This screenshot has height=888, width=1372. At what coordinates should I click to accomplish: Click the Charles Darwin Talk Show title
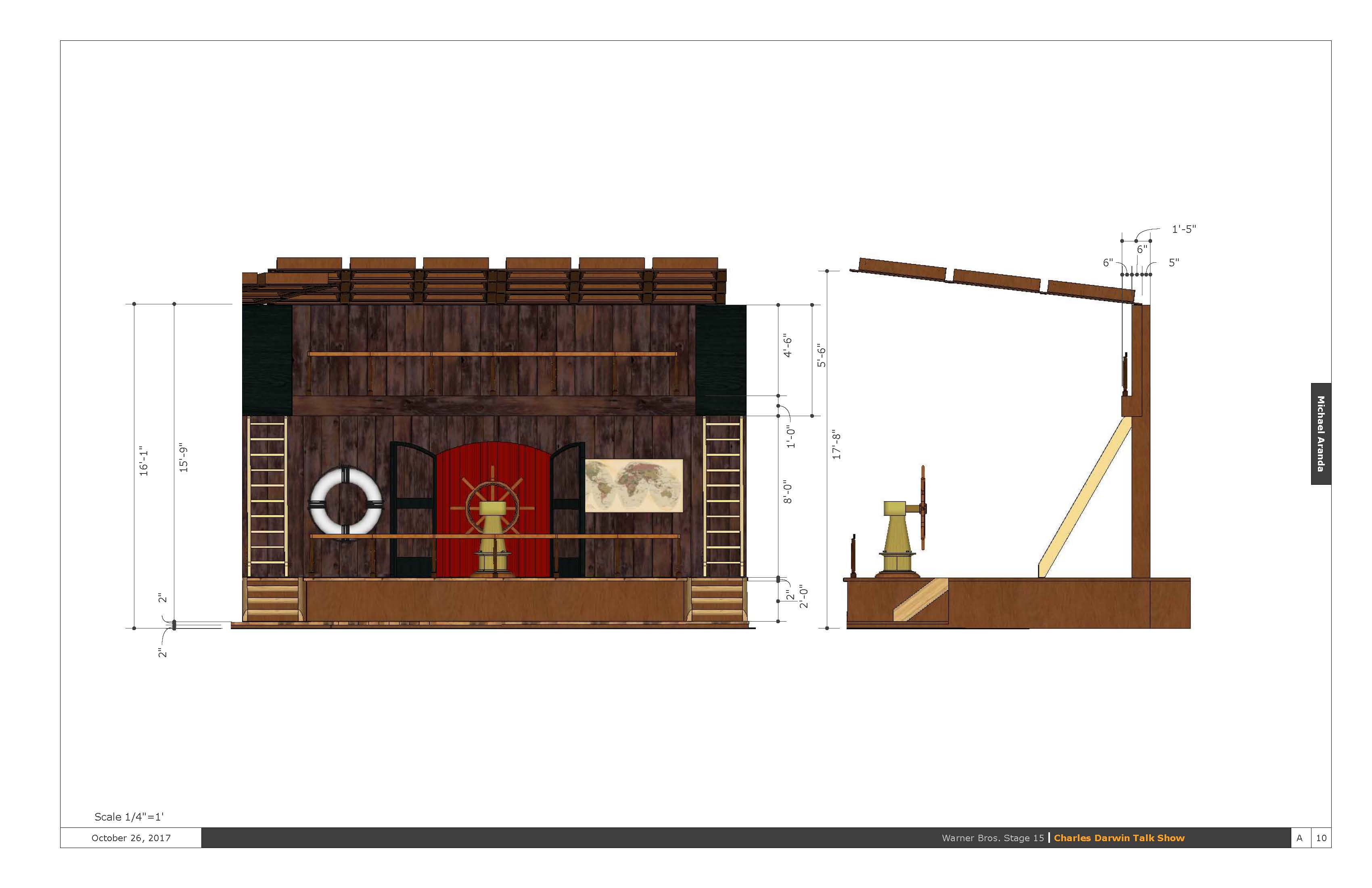point(1119,838)
